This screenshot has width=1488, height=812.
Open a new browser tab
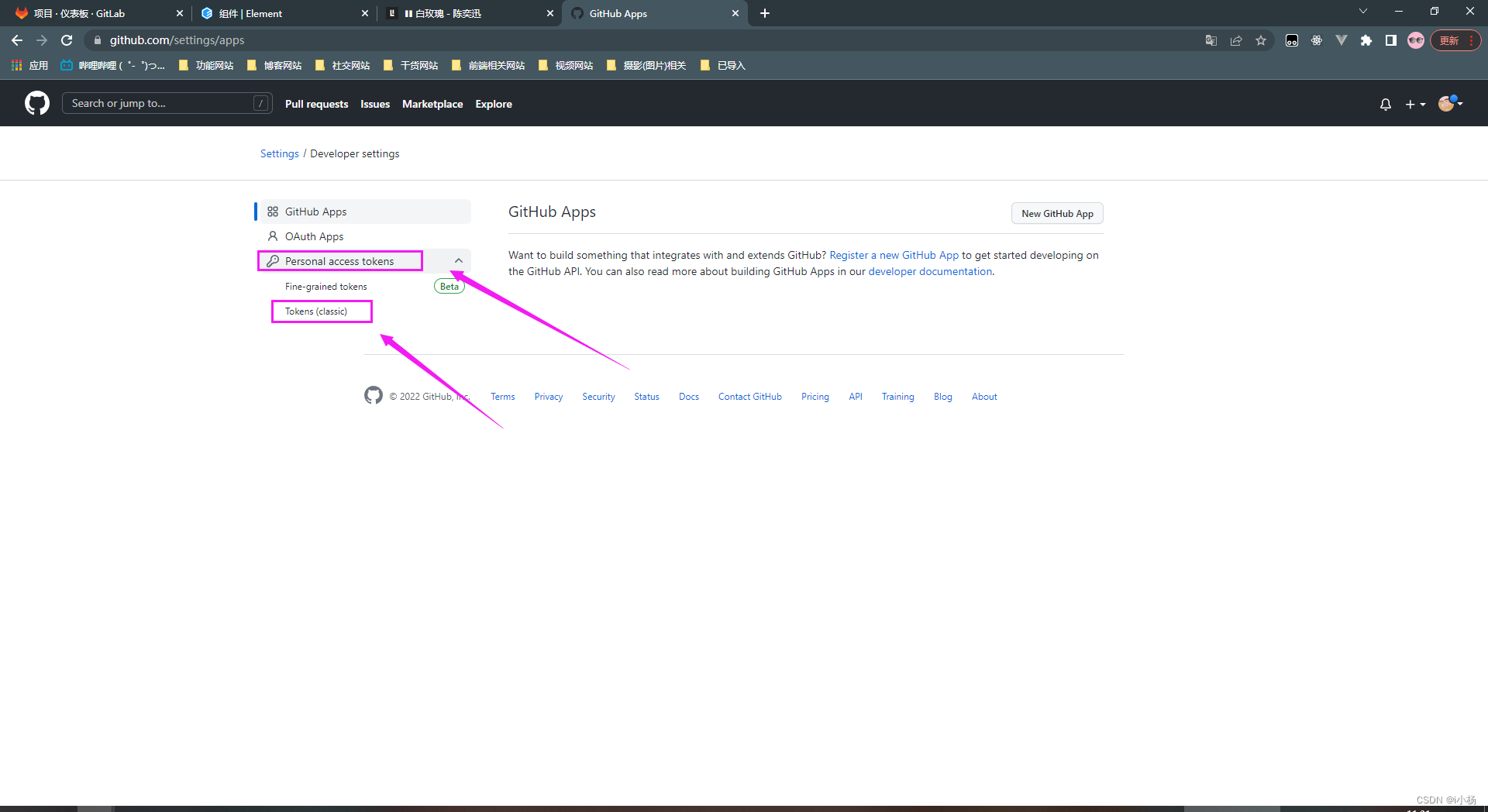point(765,13)
